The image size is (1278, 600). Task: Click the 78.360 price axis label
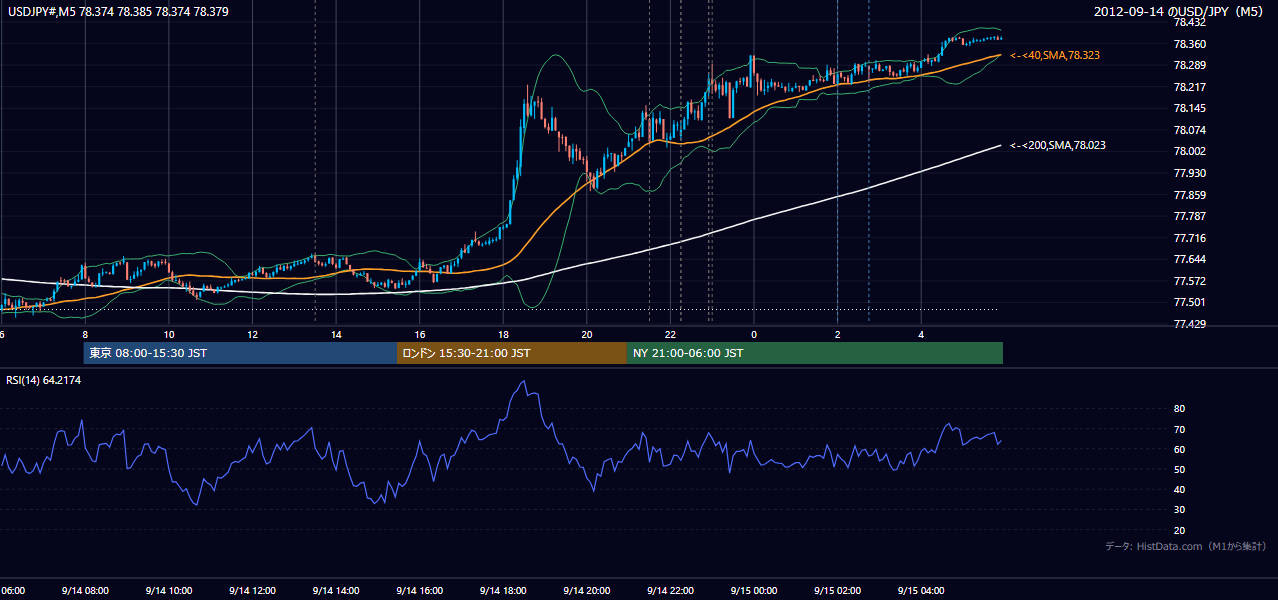tap(1189, 44)
